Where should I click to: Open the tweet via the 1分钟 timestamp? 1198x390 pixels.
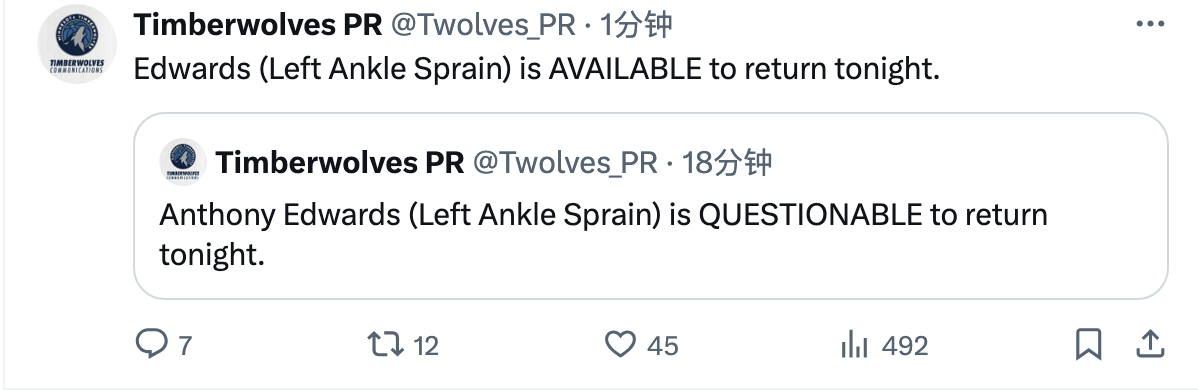pyautogui.click(x=636, y=25)
